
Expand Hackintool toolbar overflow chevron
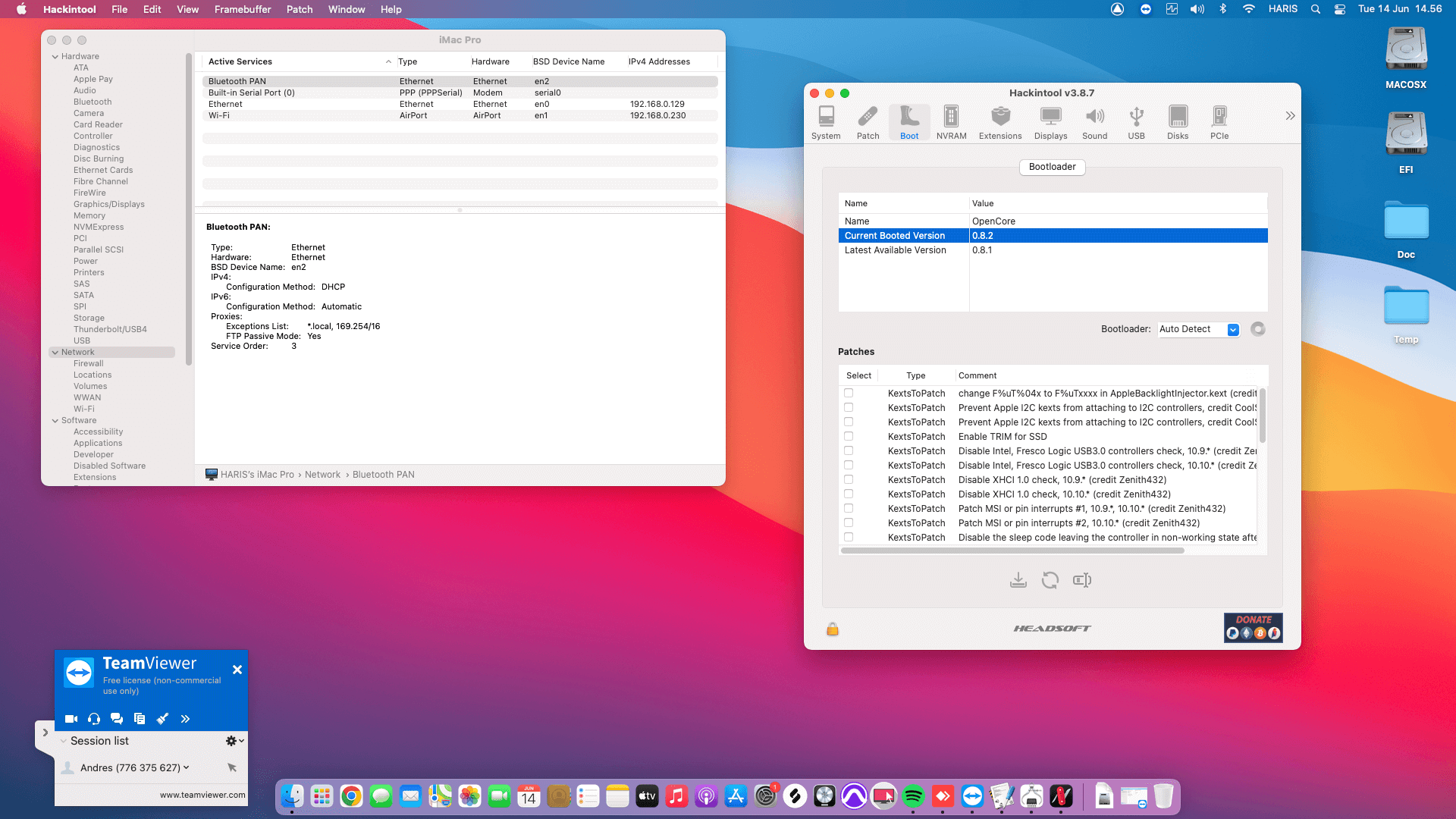coord(1290,116)
